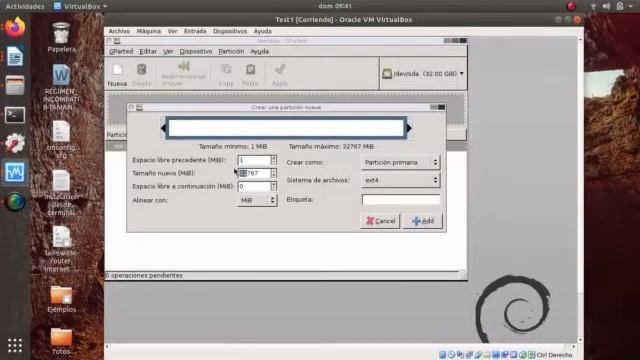Select the Ejemplos folder on desktop

point(61,299)
